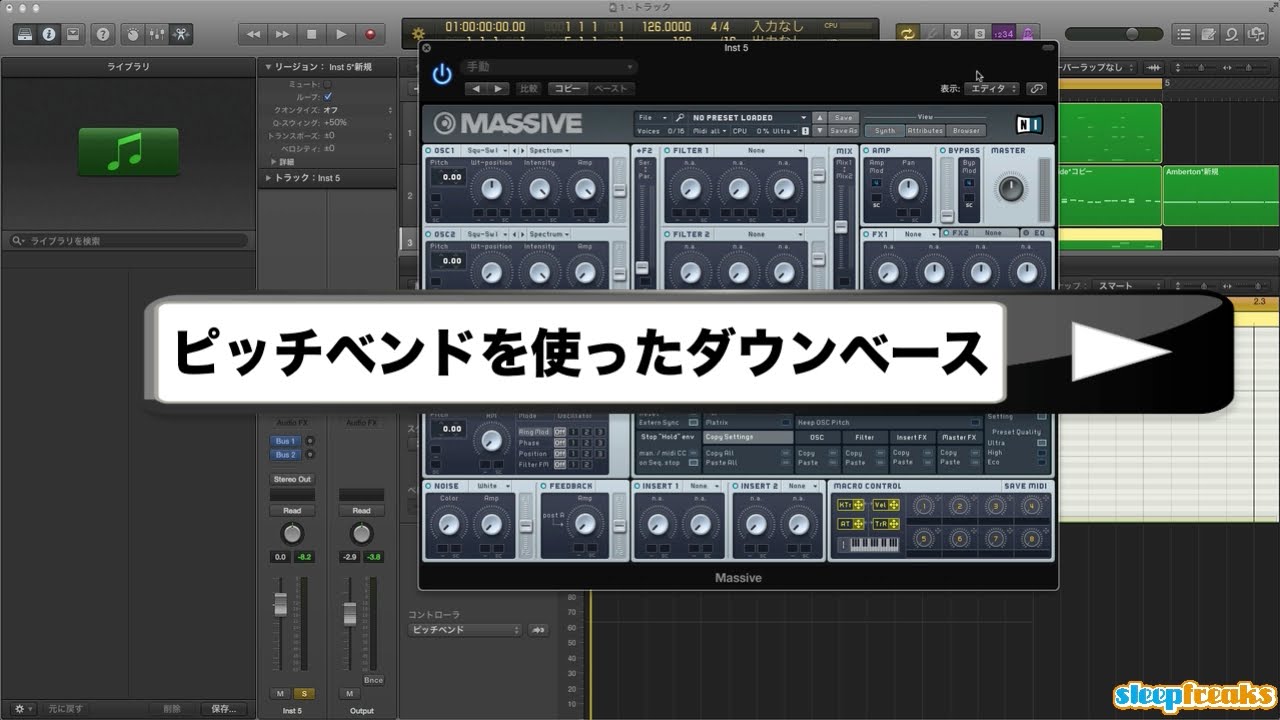This screenshot has height=720, width=1280.
Task: Toggle the Mute (ミュート) checkbox in region inspector
Action: pos(327,84)
